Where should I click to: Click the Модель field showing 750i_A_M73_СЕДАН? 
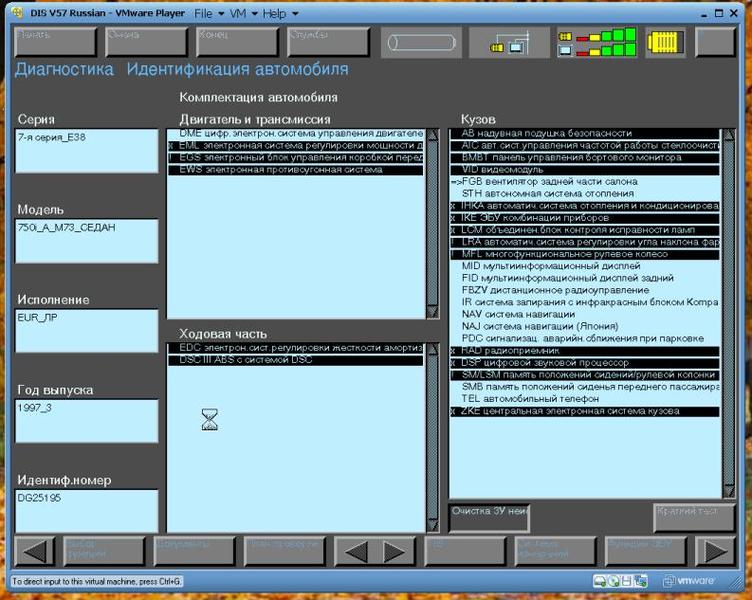click(87, 241)
